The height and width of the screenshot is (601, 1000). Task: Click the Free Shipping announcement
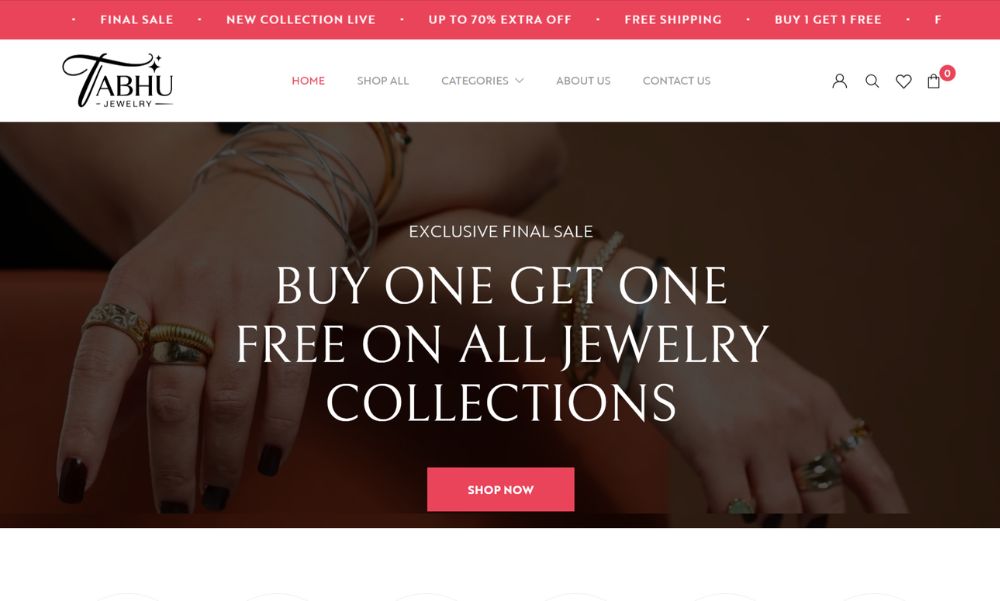point(673,20)
